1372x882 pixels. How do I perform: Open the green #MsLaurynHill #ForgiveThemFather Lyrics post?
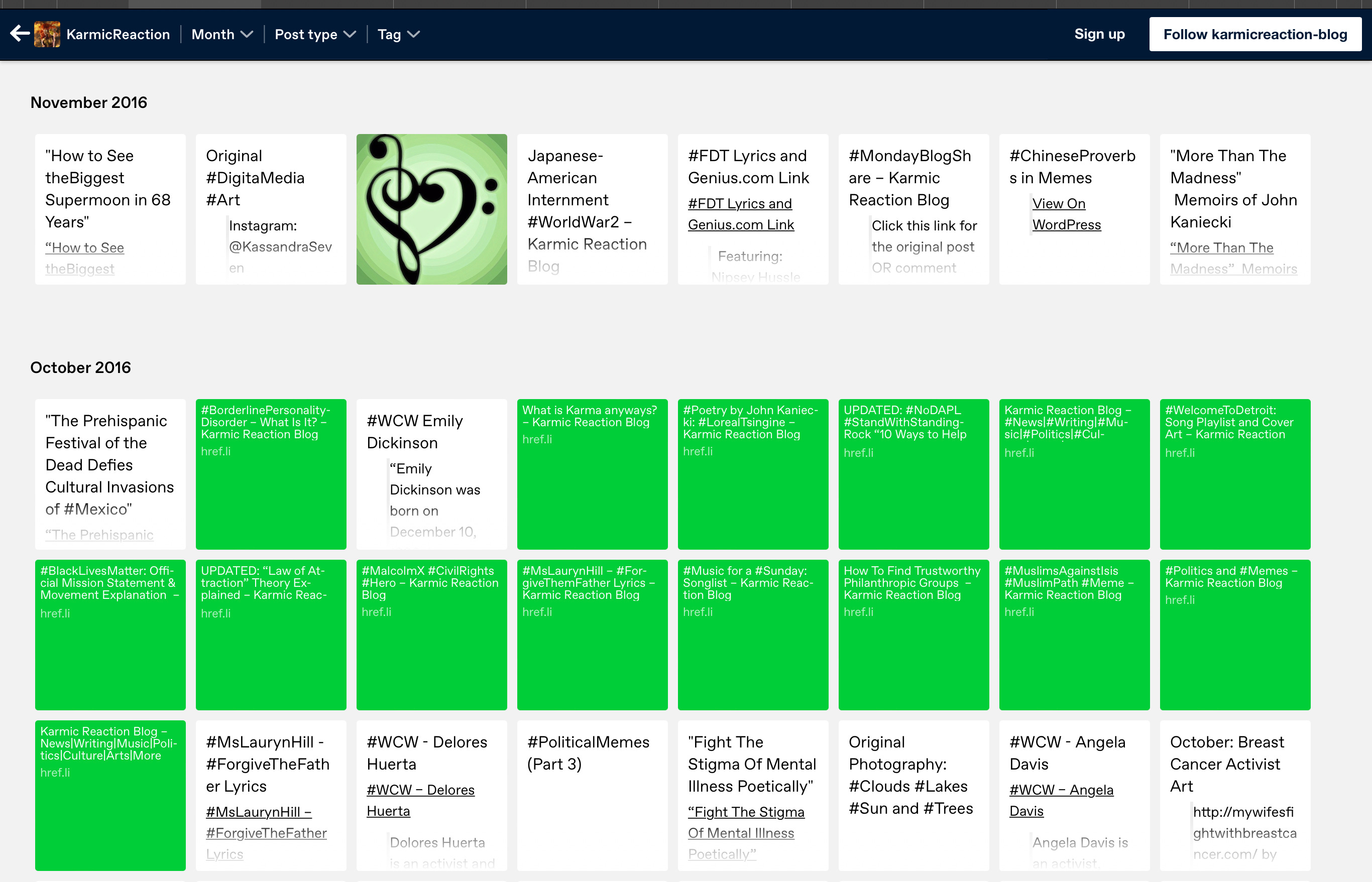pyautogui.click(x=592, y=635)
